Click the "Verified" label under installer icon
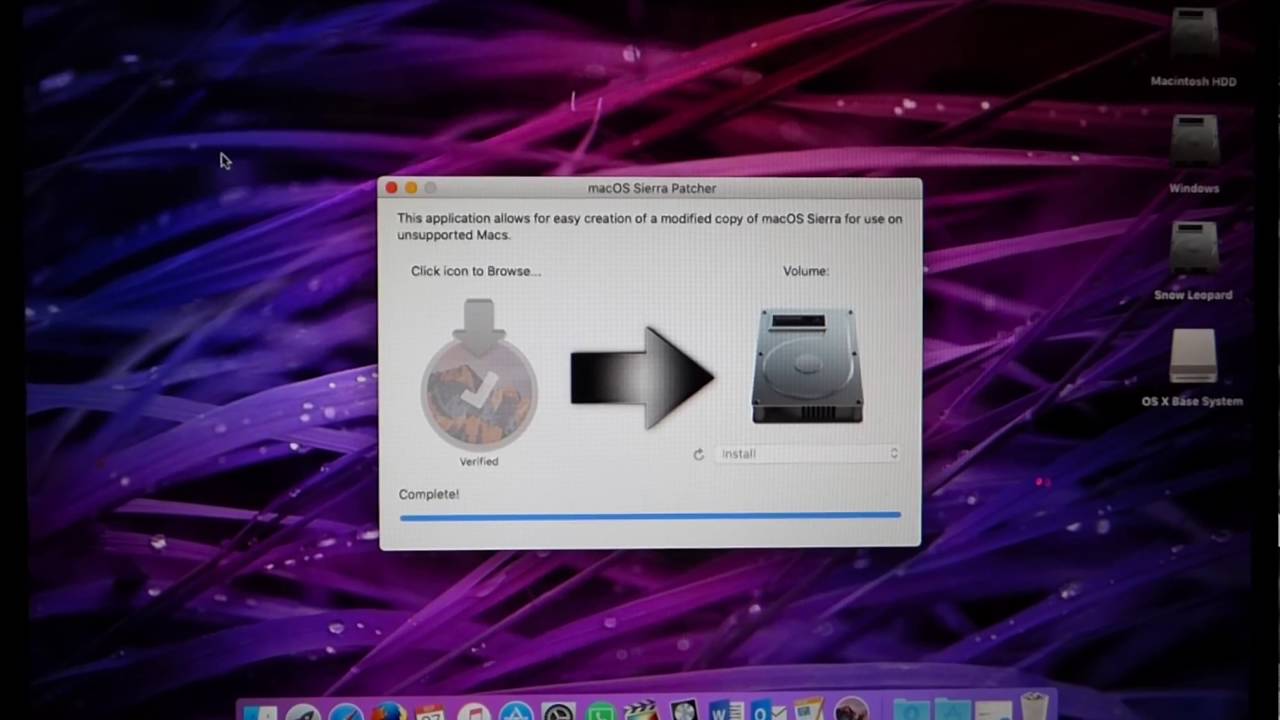Screen dimensions: 1280x720 coord(479,461)
